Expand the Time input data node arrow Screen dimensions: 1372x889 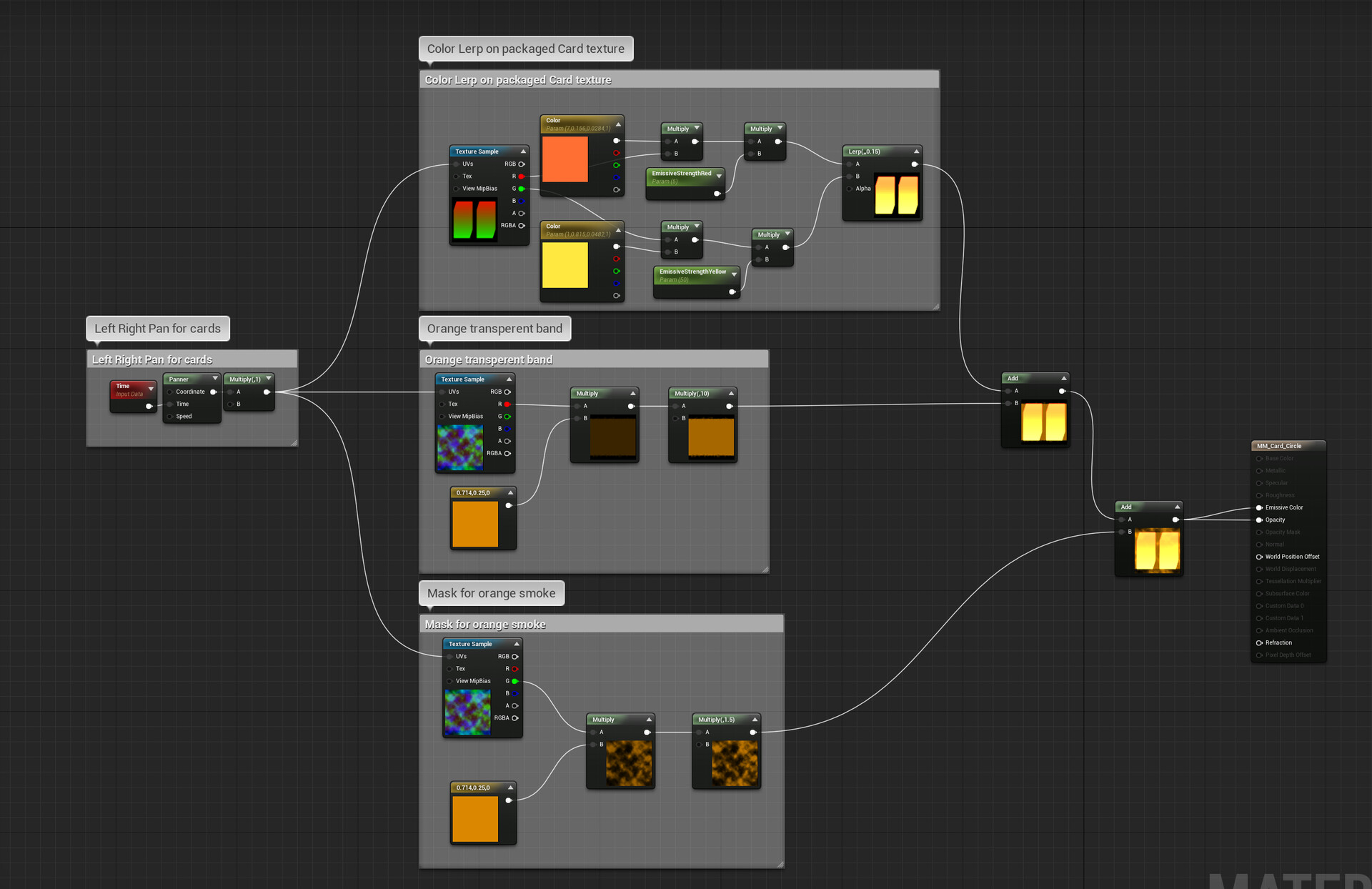(151, 389)
